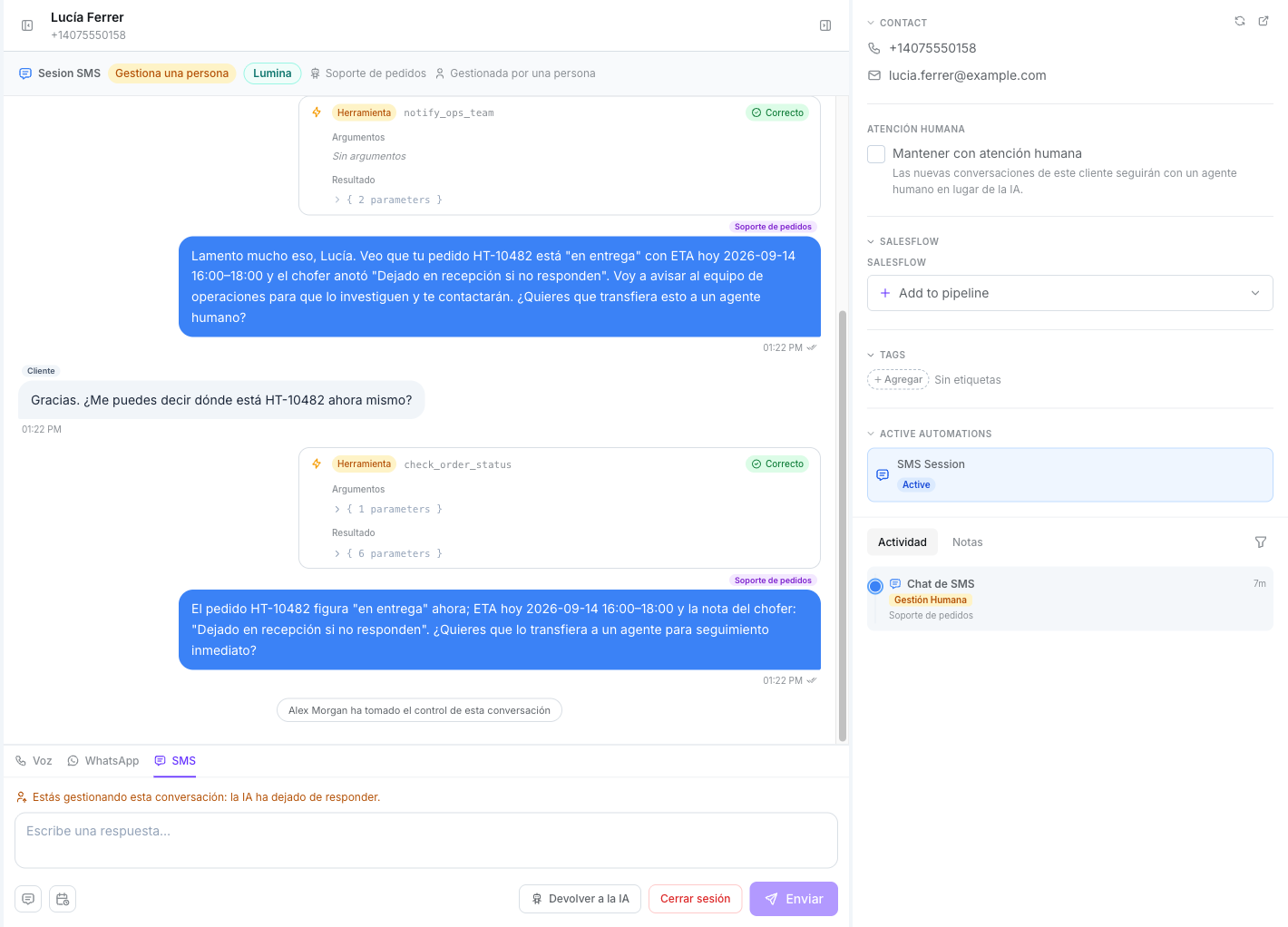1288x927 pixels.
Task: Switch to the WhatsApp channel tab
Action: tap(103, 761)
